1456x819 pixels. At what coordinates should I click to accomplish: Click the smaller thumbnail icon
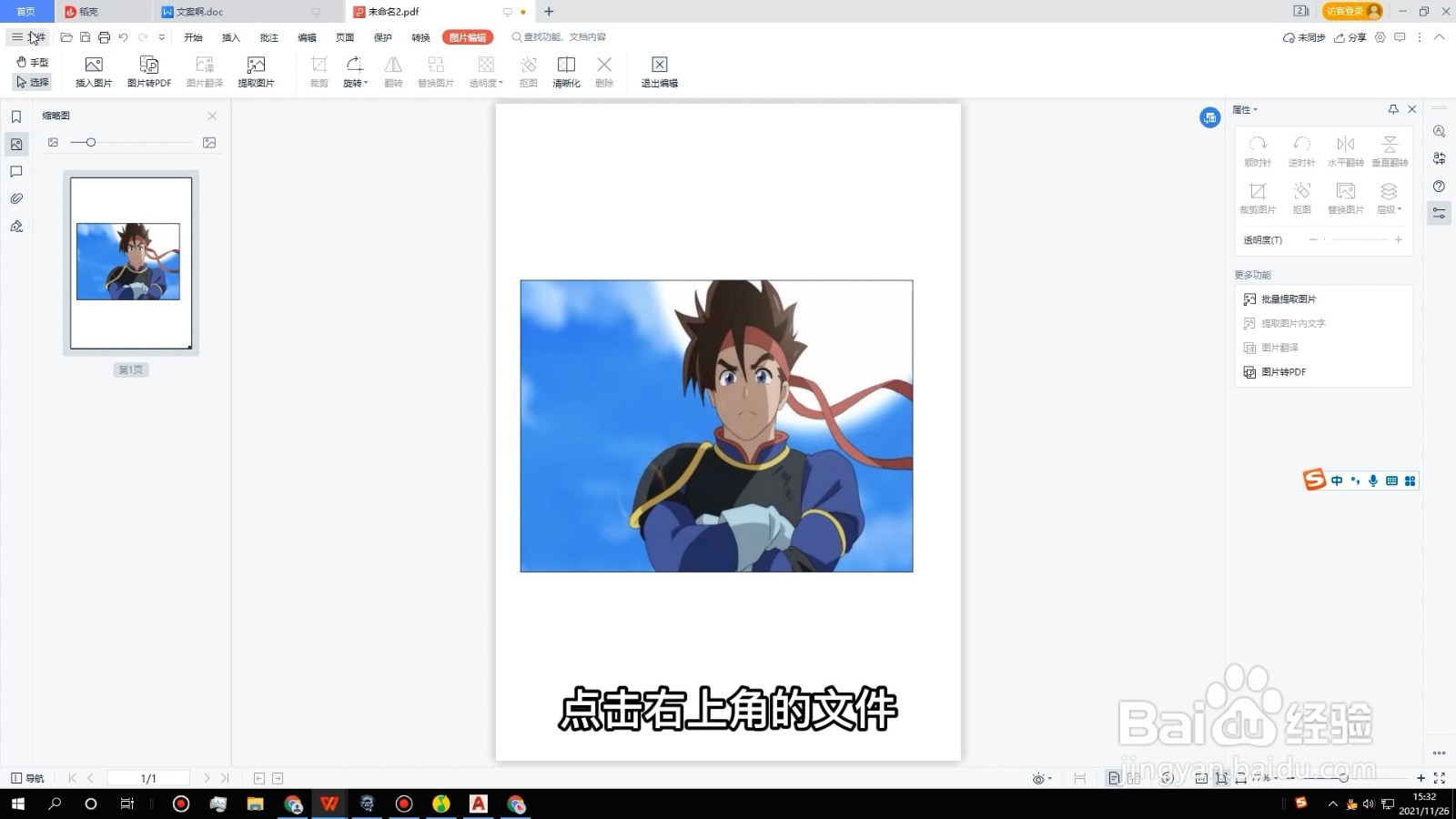53,142
